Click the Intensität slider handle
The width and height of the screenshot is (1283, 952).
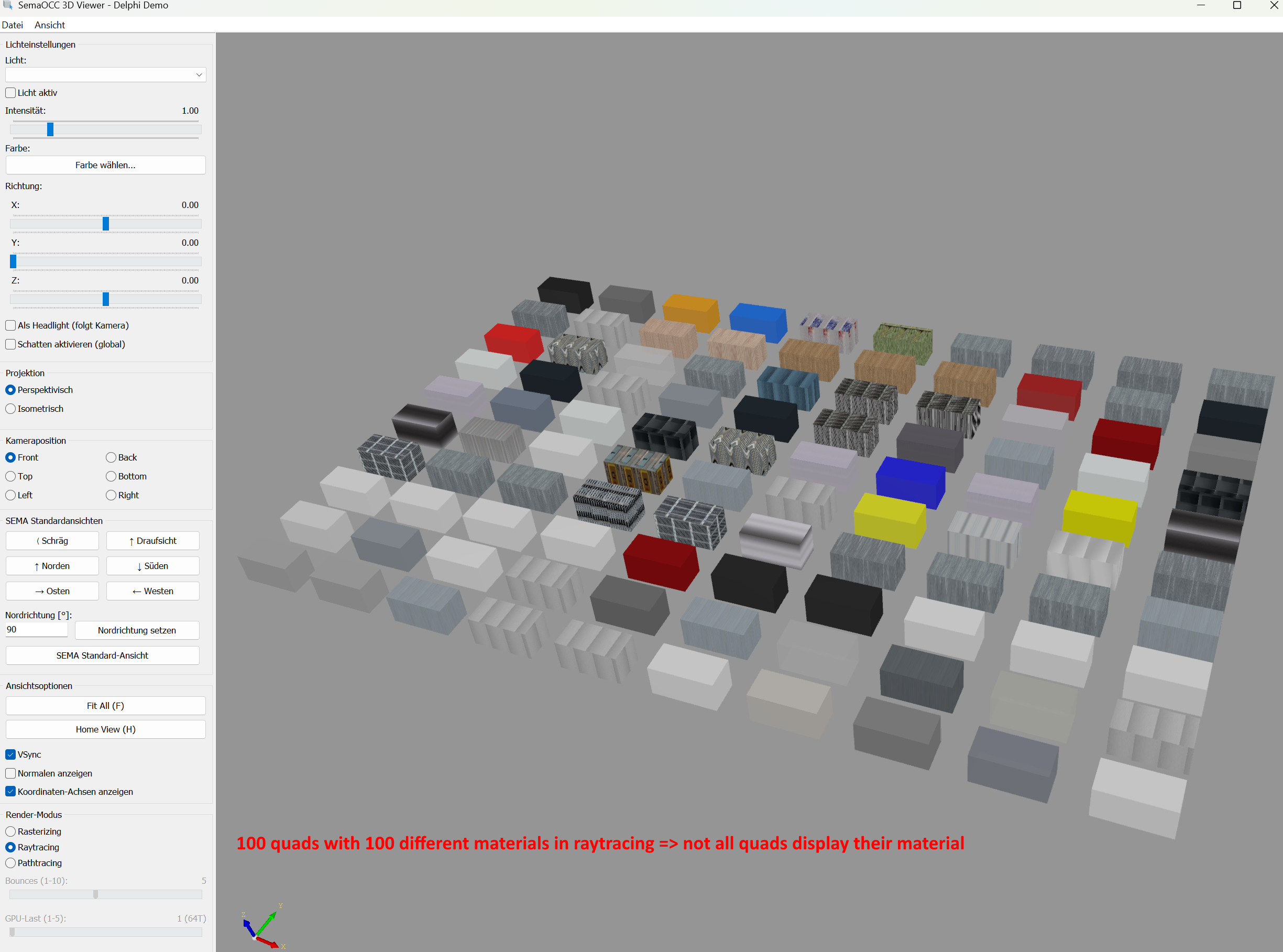coord(50,129)
